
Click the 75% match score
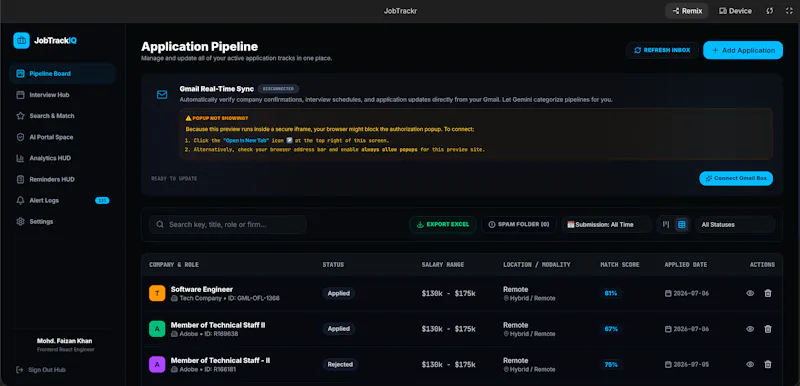(611, 365)
